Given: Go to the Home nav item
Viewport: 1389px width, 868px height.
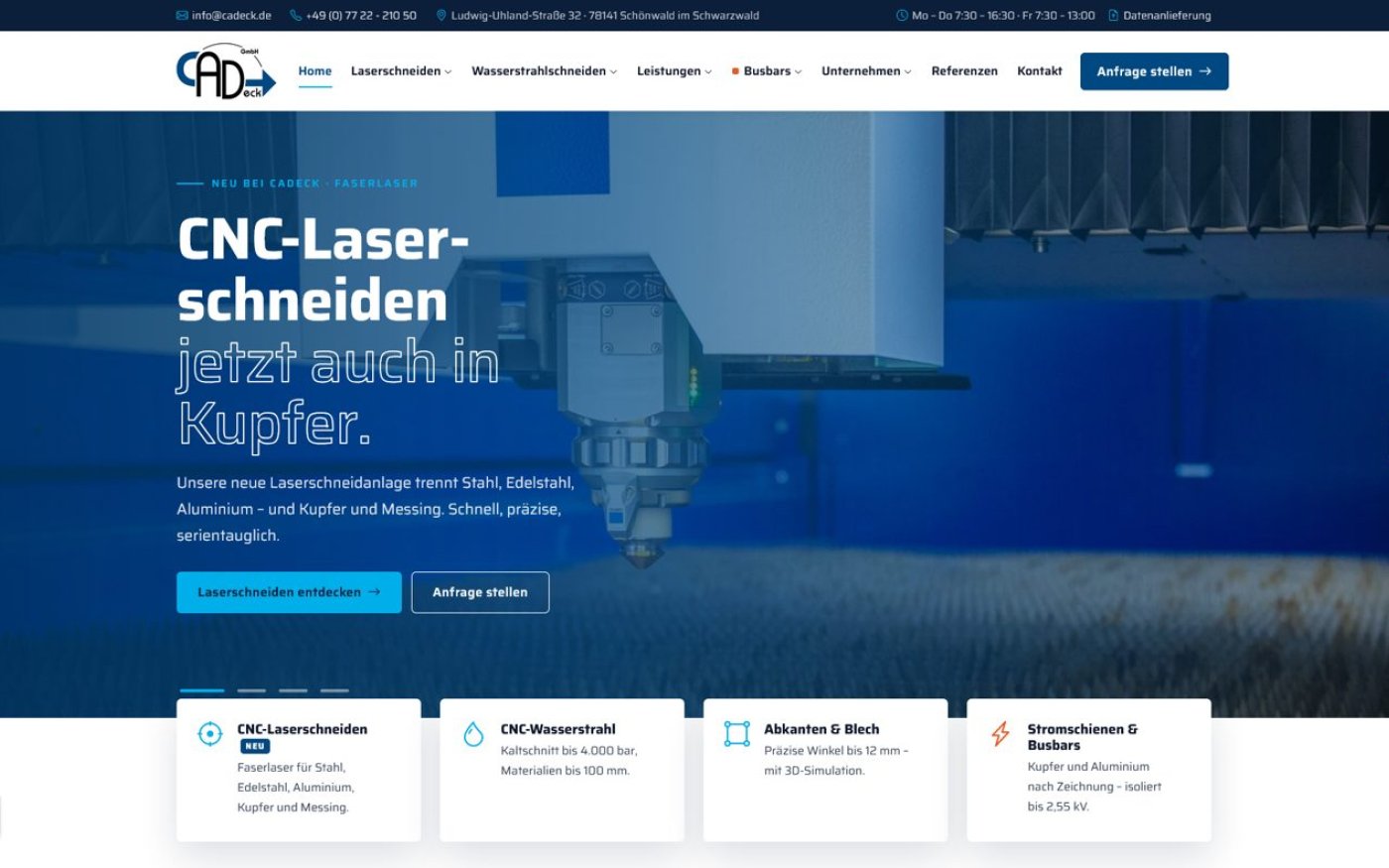Looking at the screenshot, I should 315,71.
